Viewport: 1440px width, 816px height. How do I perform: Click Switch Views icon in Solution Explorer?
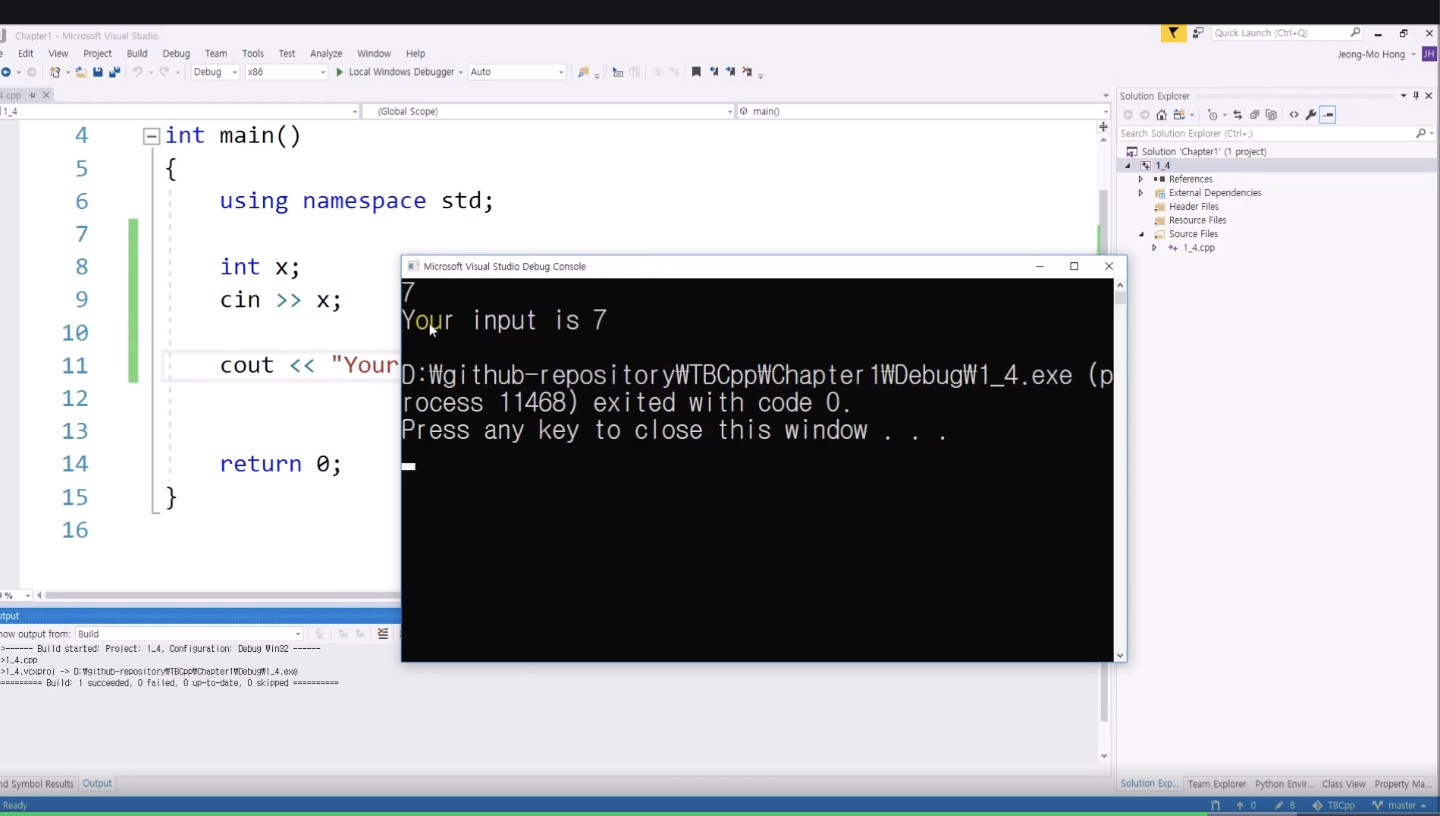point(1179,115)
